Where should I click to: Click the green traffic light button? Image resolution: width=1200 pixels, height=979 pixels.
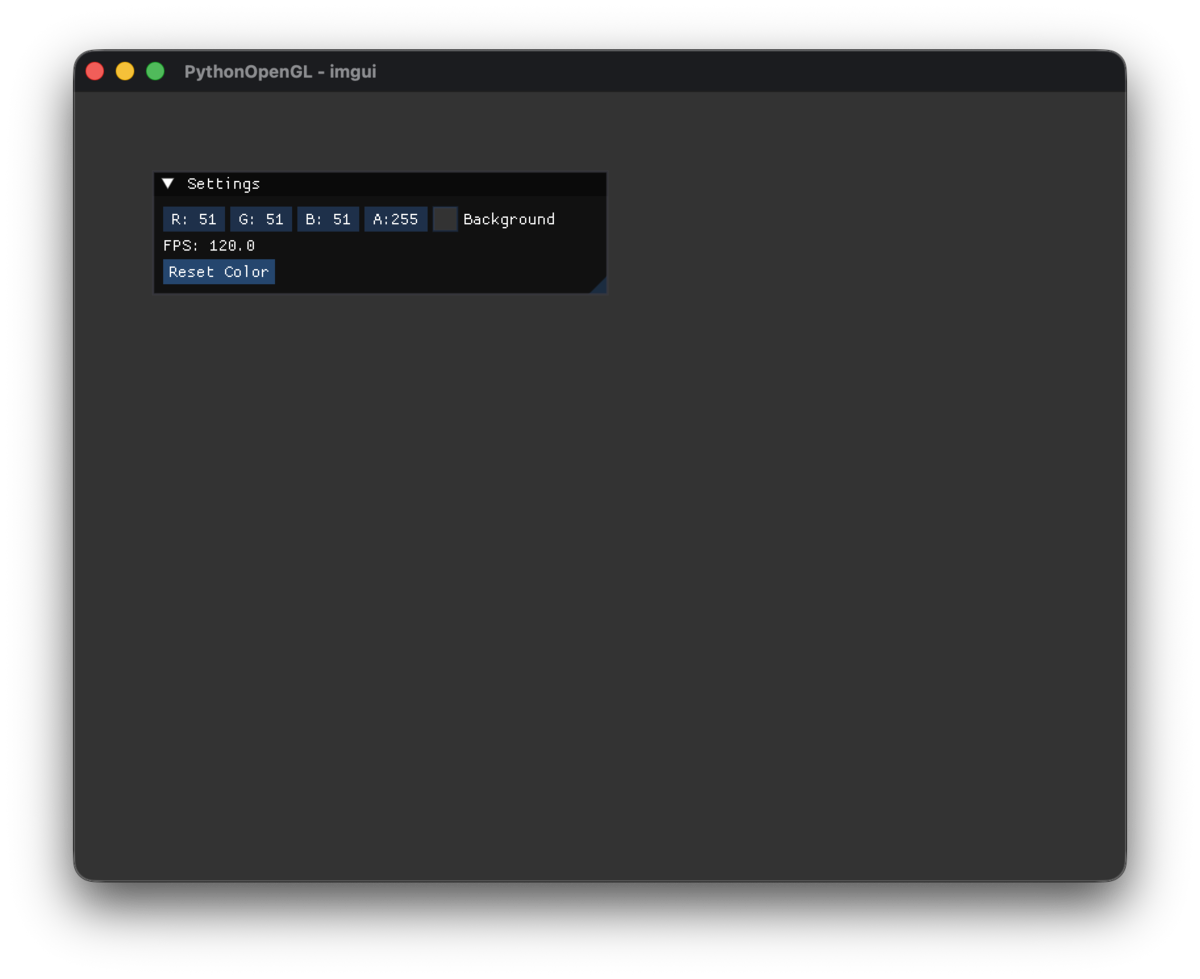pyautogui.click(x=155, y=71)
